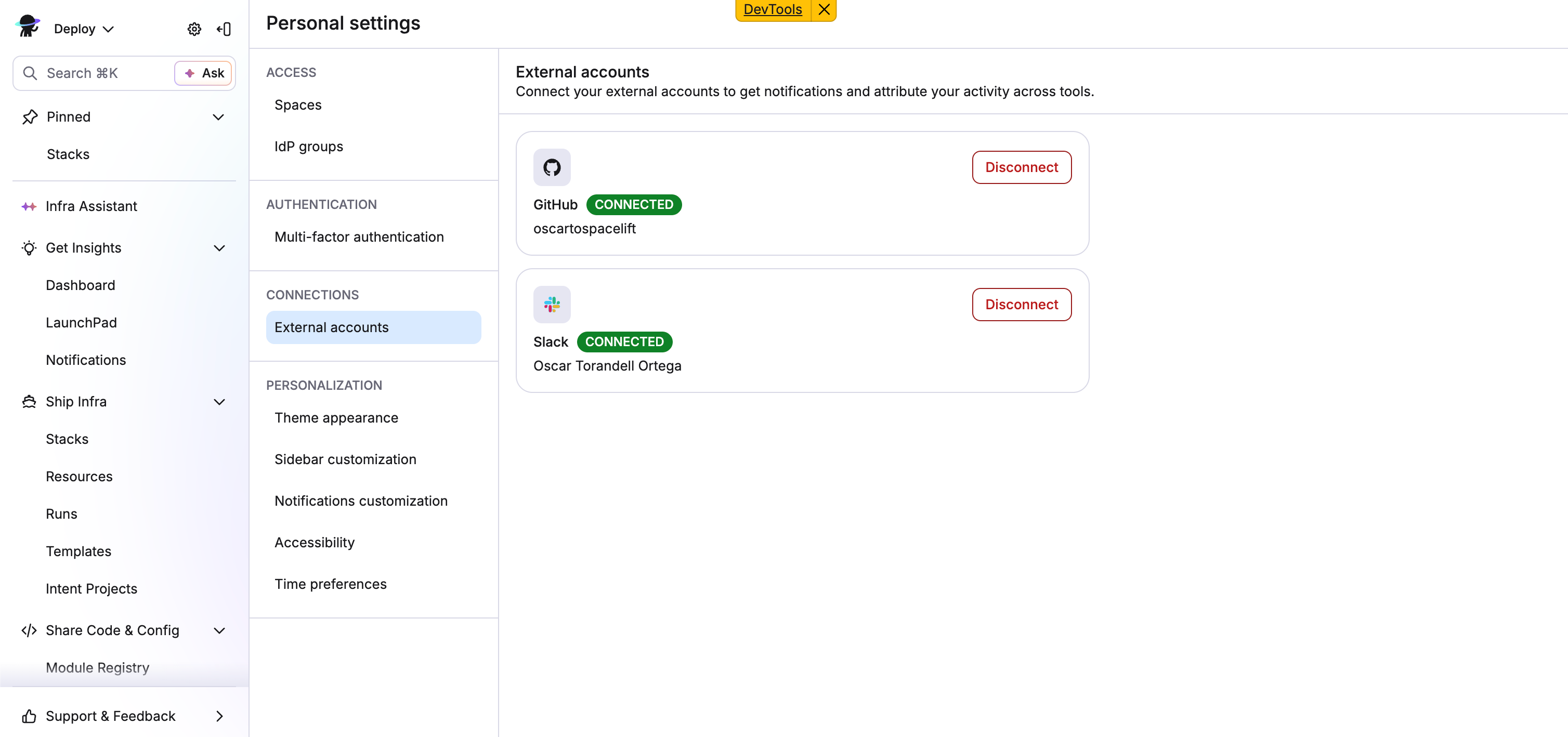Click the Personal settings heading

point(343,23)
